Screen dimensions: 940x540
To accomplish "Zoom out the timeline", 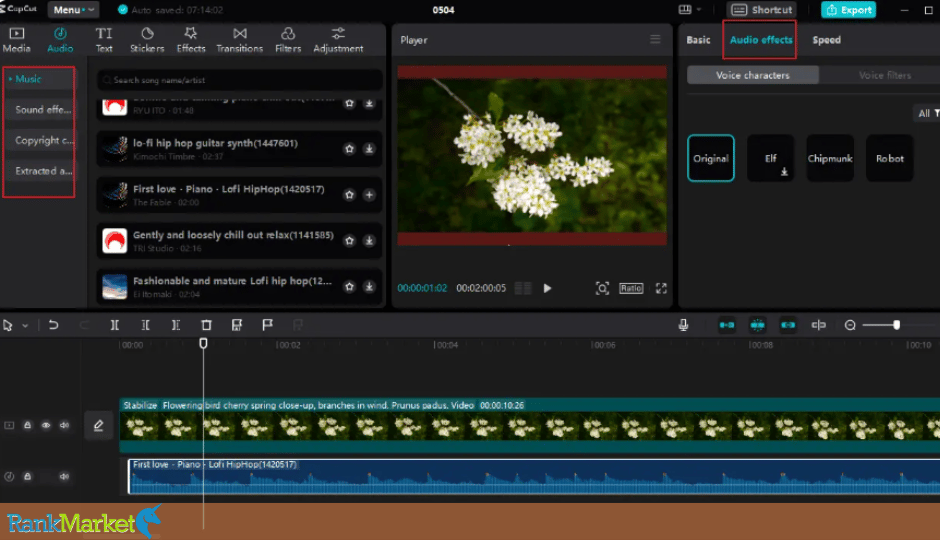I will (850, 325).
